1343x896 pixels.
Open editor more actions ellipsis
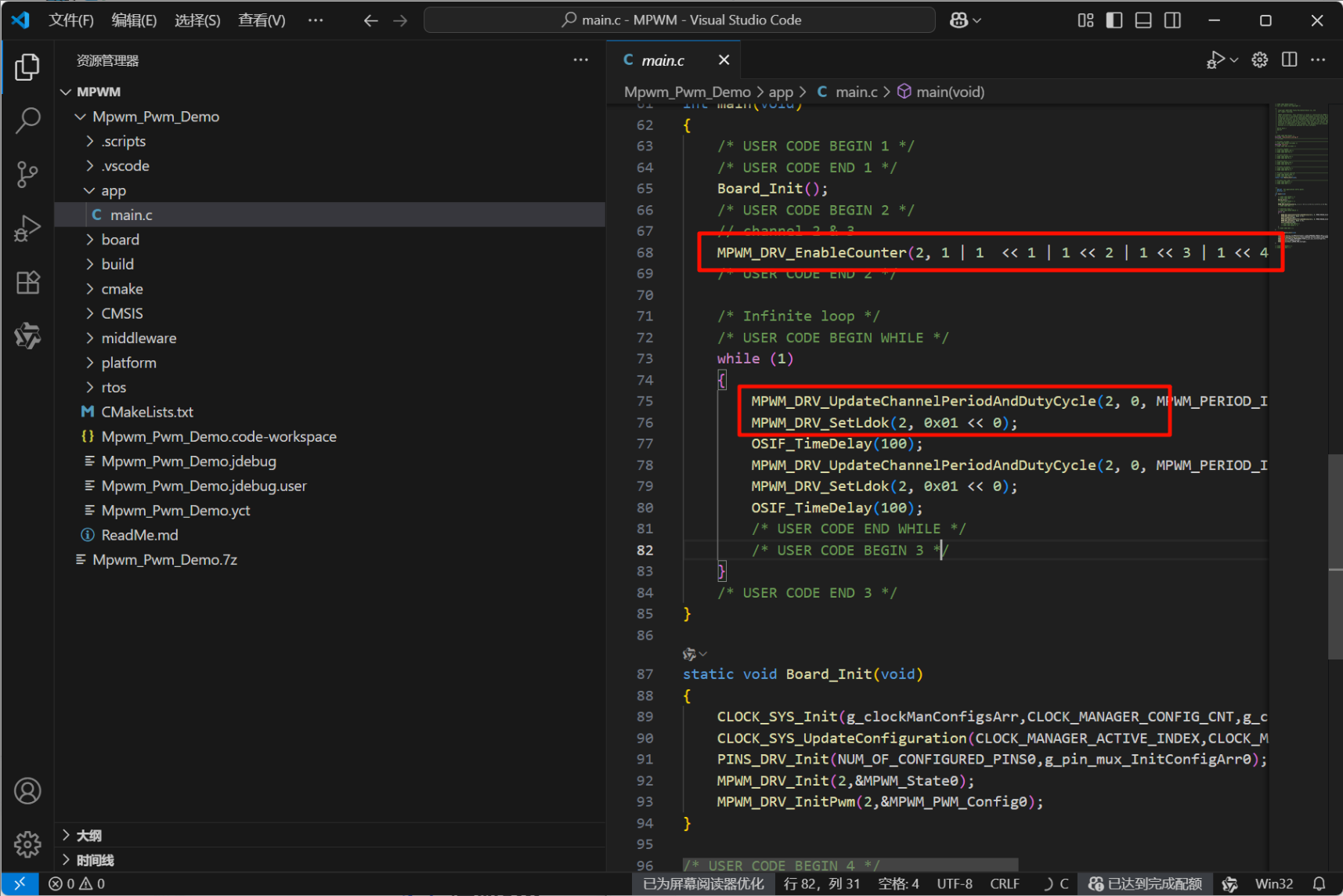pos(1318,60)
